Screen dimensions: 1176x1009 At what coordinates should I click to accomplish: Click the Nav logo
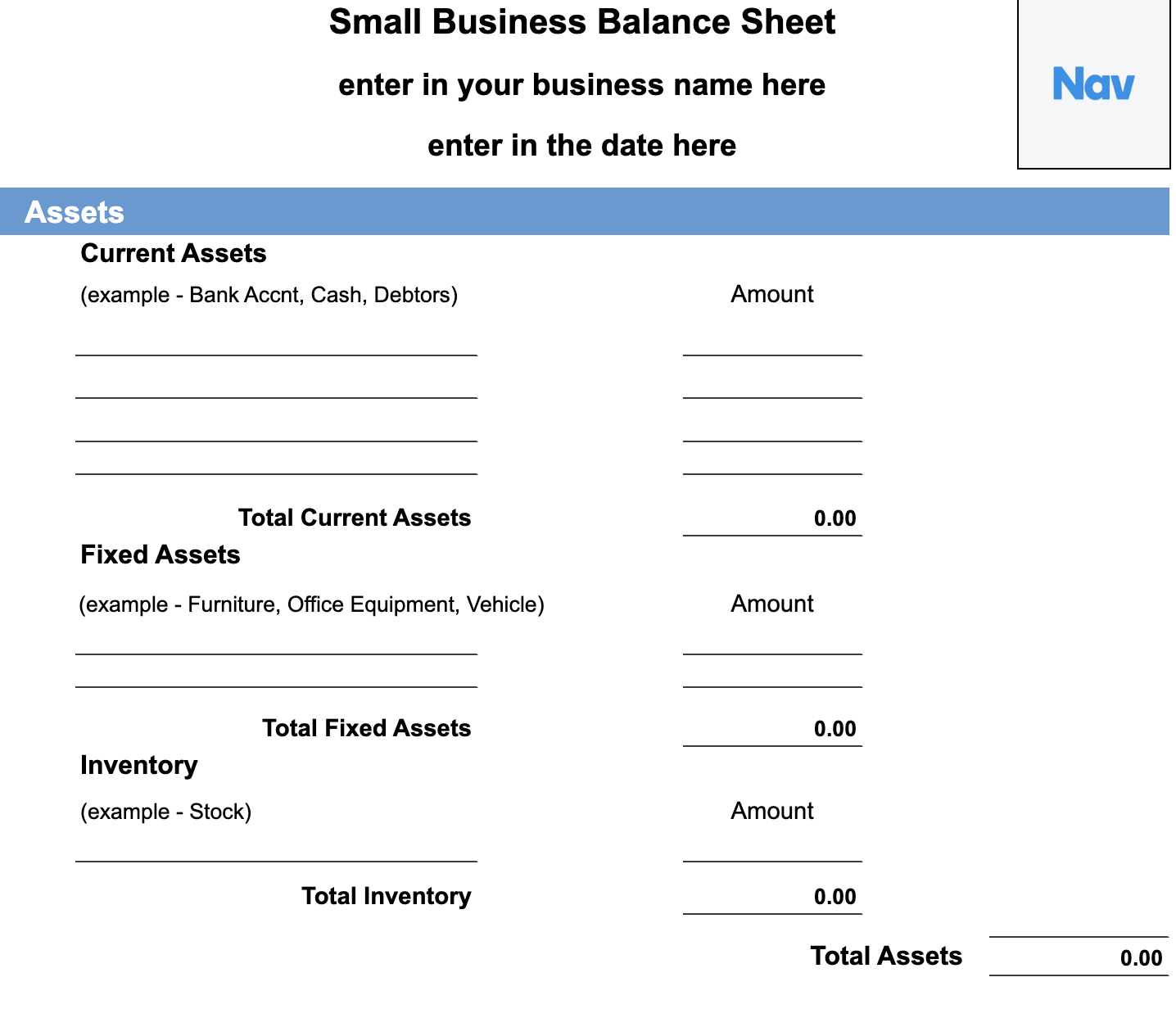tap(1092, 83)
